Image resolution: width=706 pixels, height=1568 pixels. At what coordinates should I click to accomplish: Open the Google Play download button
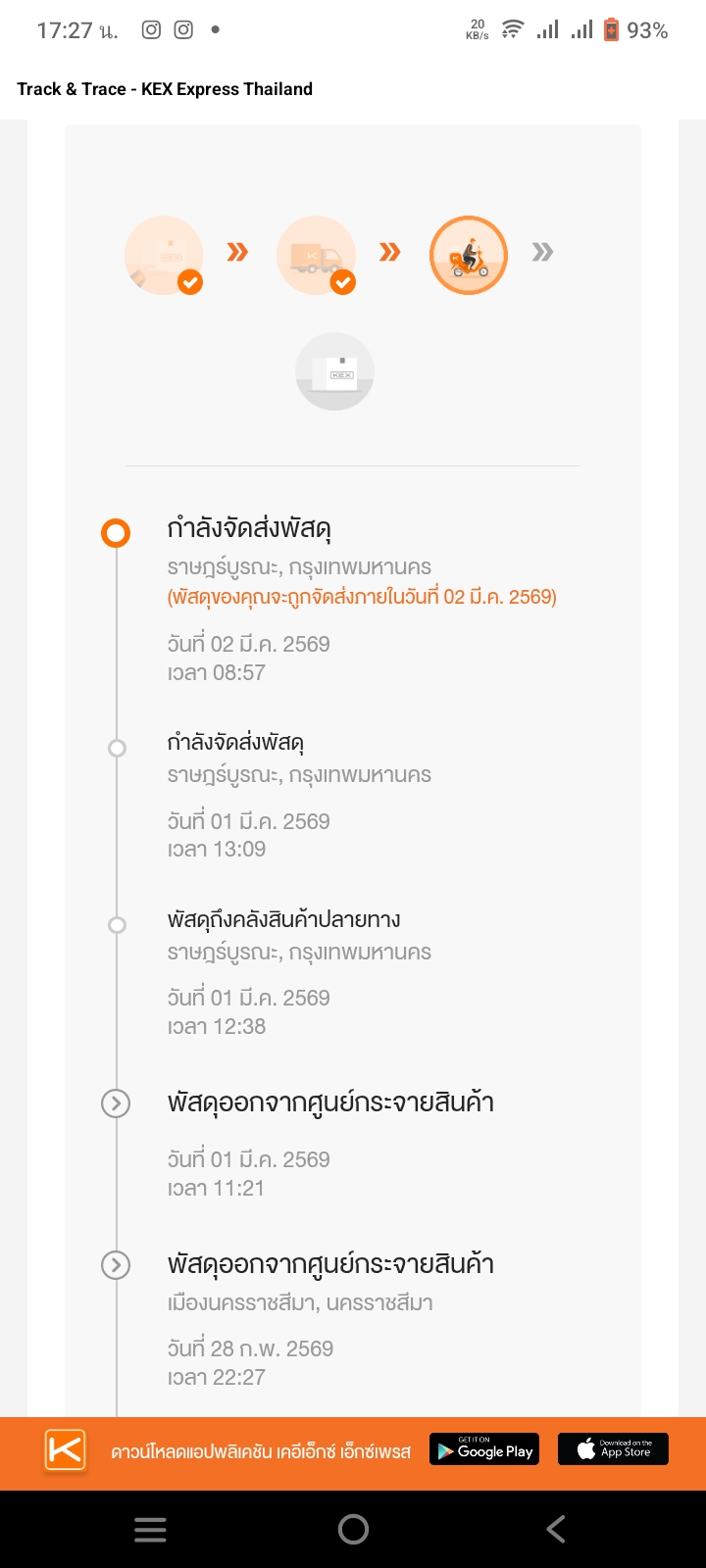tap(486, 1449)
